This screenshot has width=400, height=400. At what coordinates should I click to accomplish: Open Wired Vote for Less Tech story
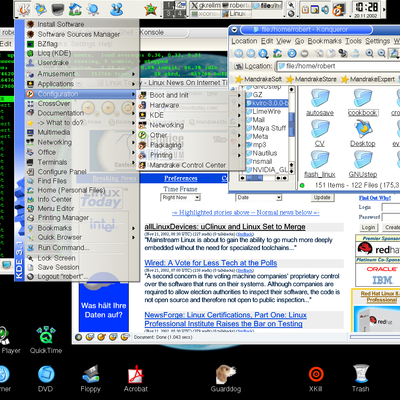tap(211, 263)
